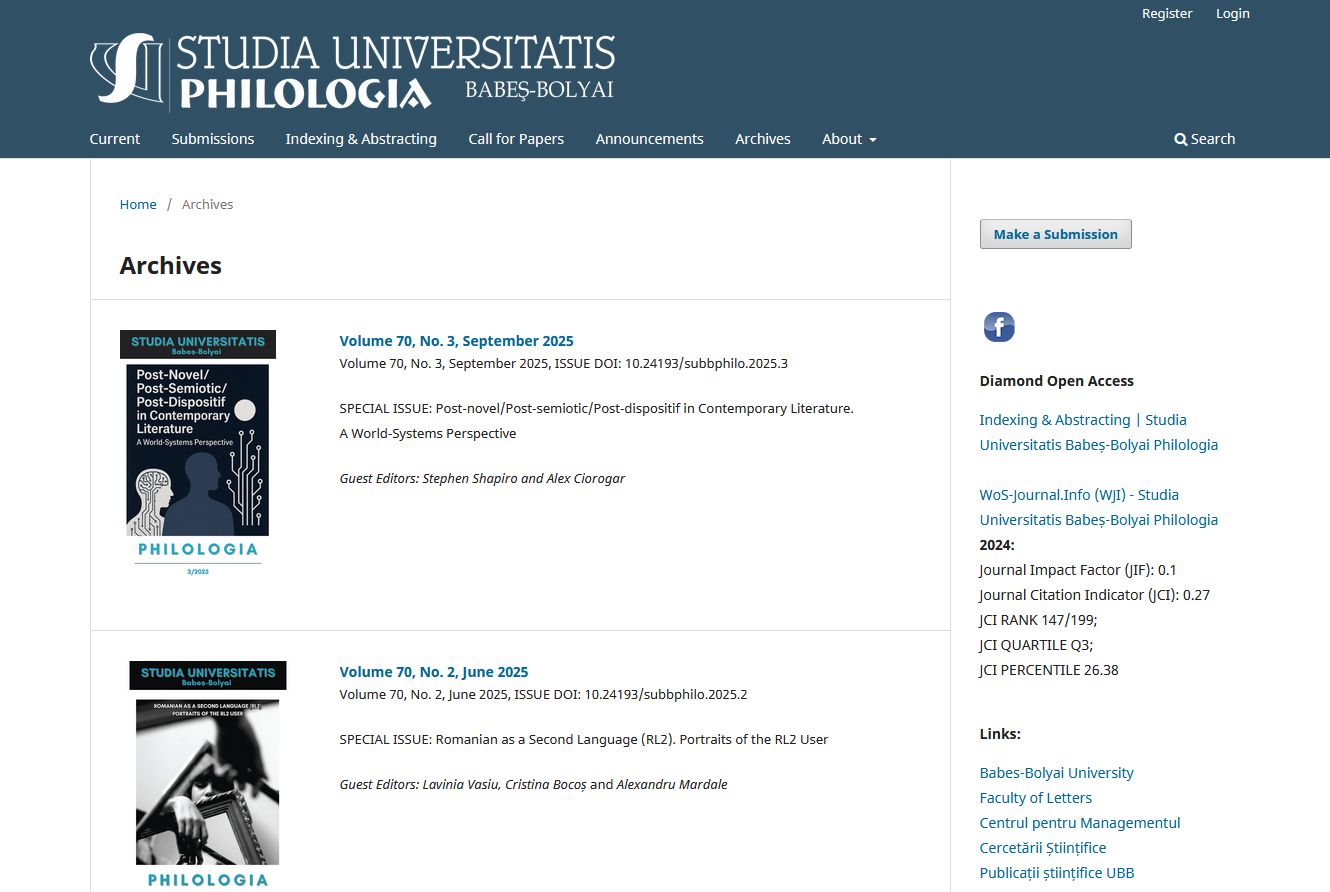Open the Post-Novel issue cover thumbnail
Image resolution: width=1330 pixels, height=892 pixels.
[198, 454]
